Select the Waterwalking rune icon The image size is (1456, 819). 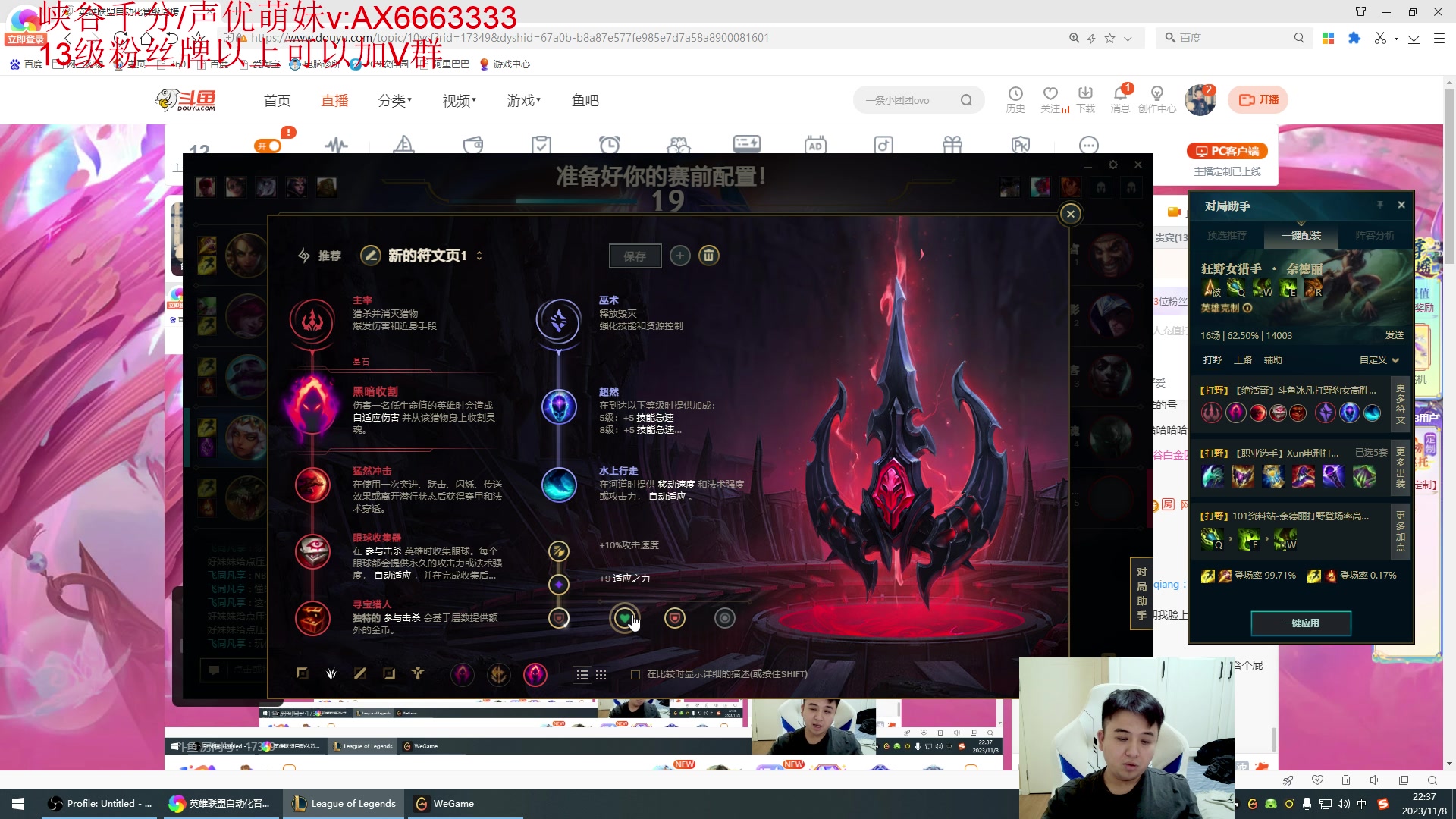click(559, 485)
